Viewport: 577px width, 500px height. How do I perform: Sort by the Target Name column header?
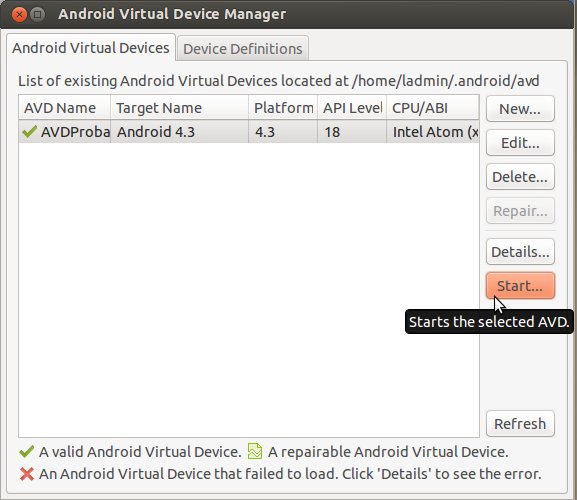point(180,108)
